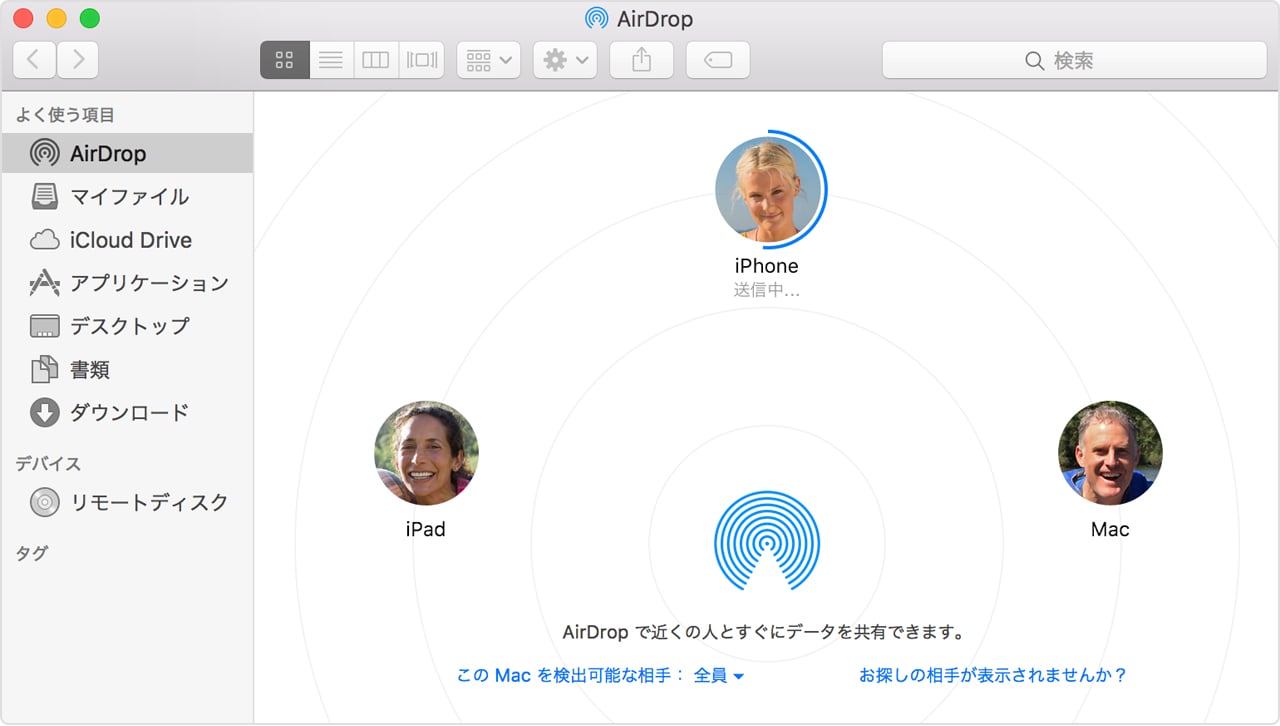This screenshot has height=726, width=1280.
Task: Open 書類 in the sidebar
Action: (x=127, y=370)
